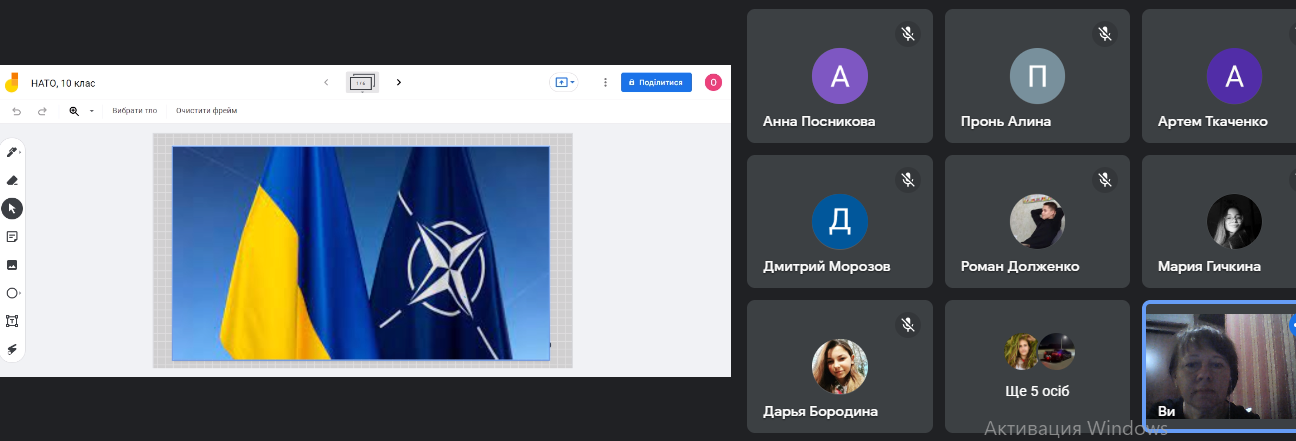Screen dimensions: 1296x441
Task: Click the name 'Пронь Алина'
Action: tap(1006, 121)
